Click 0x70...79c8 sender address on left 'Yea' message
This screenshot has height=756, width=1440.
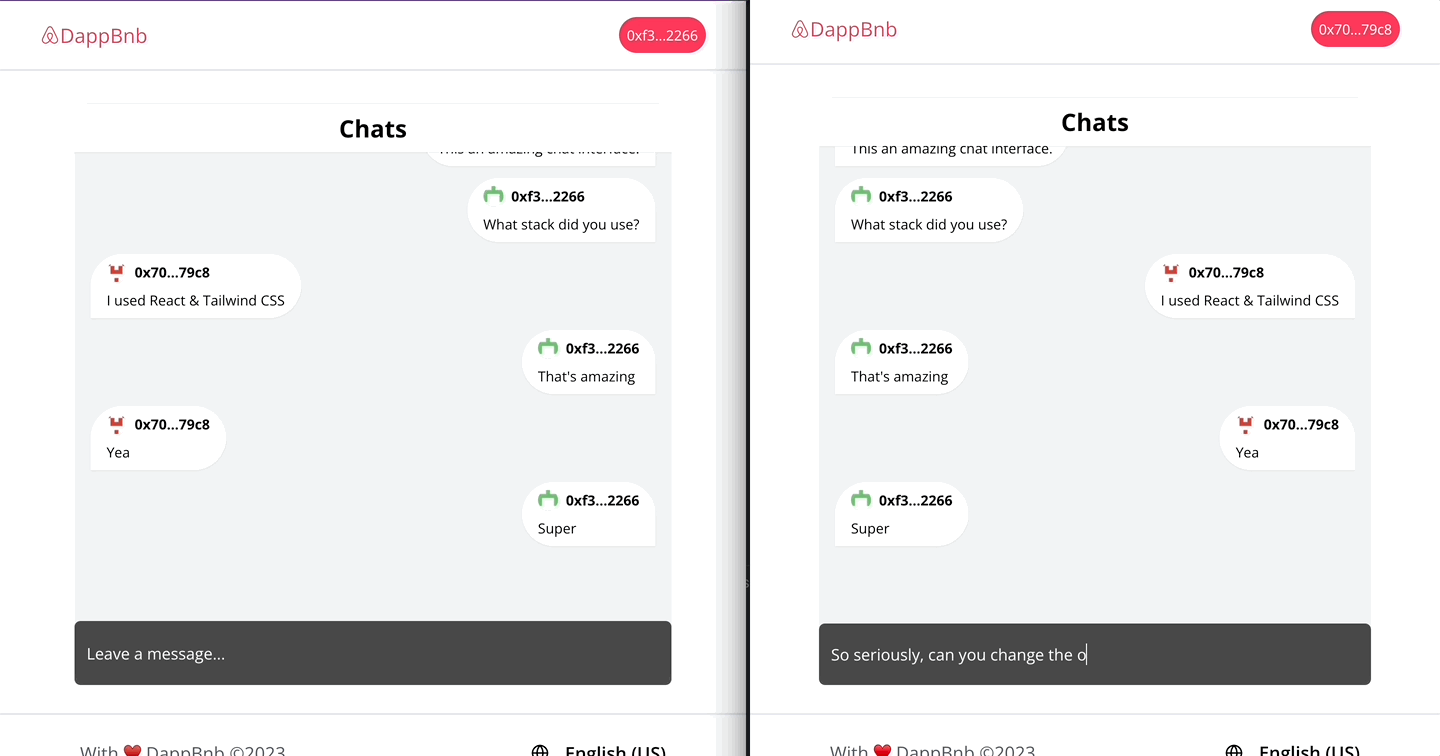(x=172, y=424)
